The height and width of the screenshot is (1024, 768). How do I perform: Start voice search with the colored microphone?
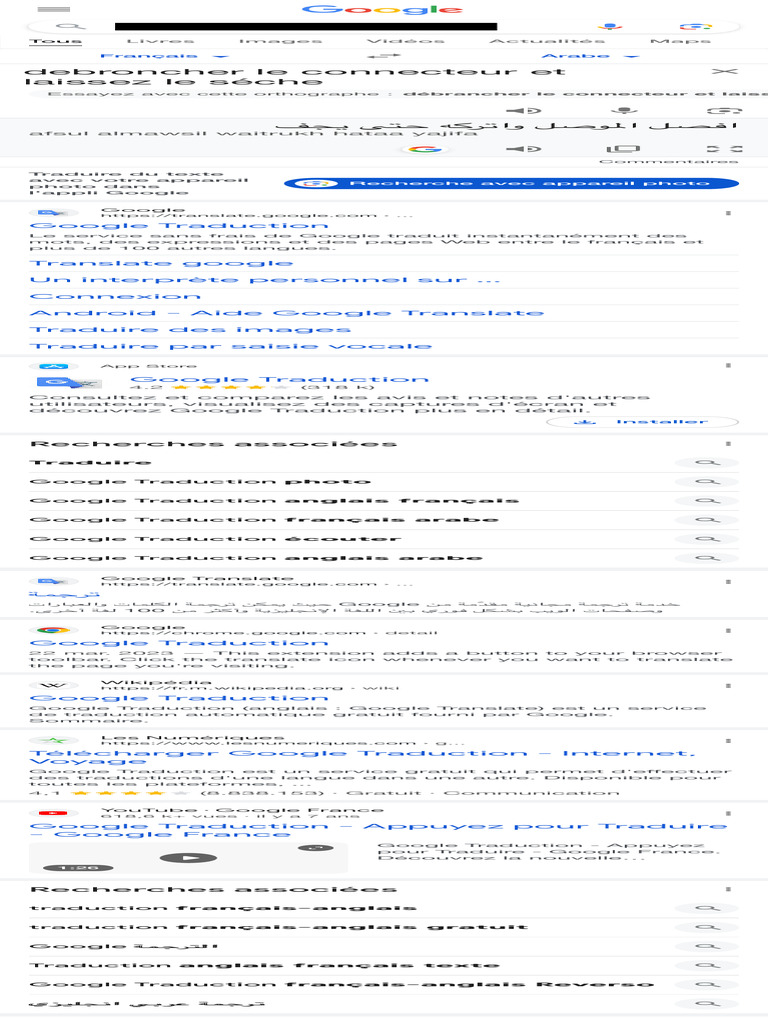(x=611, y=26)
